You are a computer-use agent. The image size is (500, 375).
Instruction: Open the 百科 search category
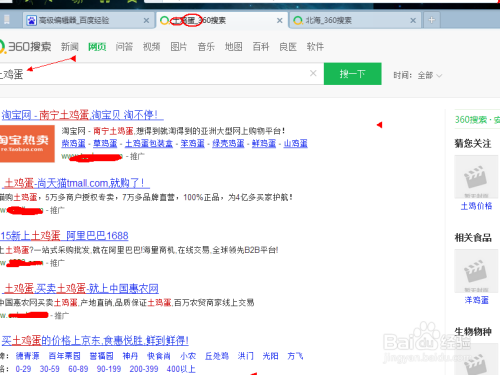261,47
